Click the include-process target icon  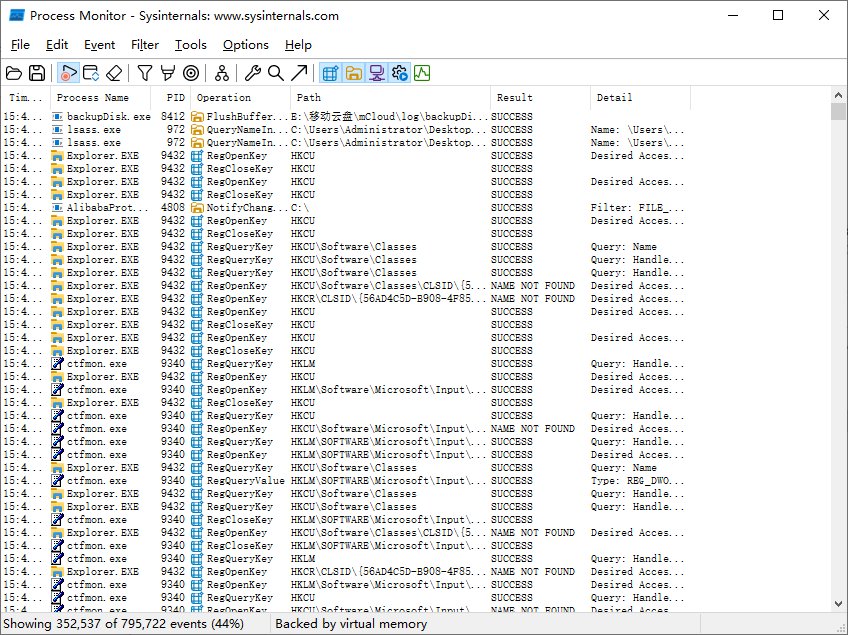[191, 73]
